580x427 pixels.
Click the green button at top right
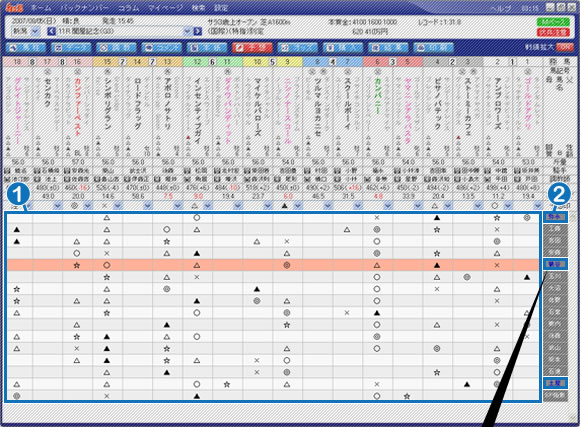(x=553, y=22)
